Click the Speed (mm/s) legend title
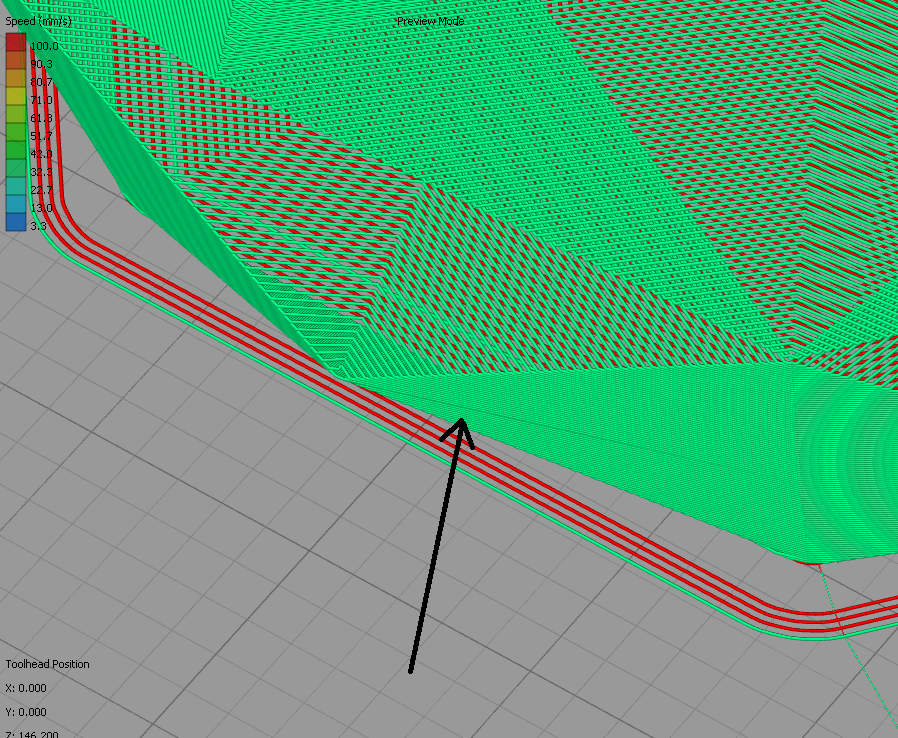The height and width of the screenshot is (738, 898). [x=38, y=21]
